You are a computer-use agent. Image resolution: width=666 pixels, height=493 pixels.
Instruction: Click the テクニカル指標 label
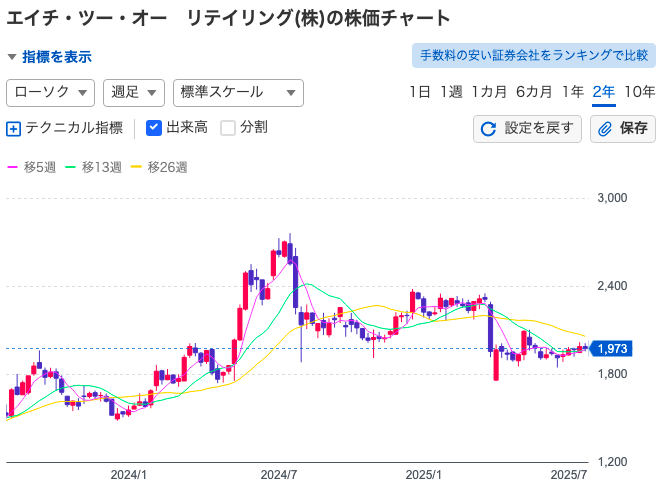coord(74,128)
